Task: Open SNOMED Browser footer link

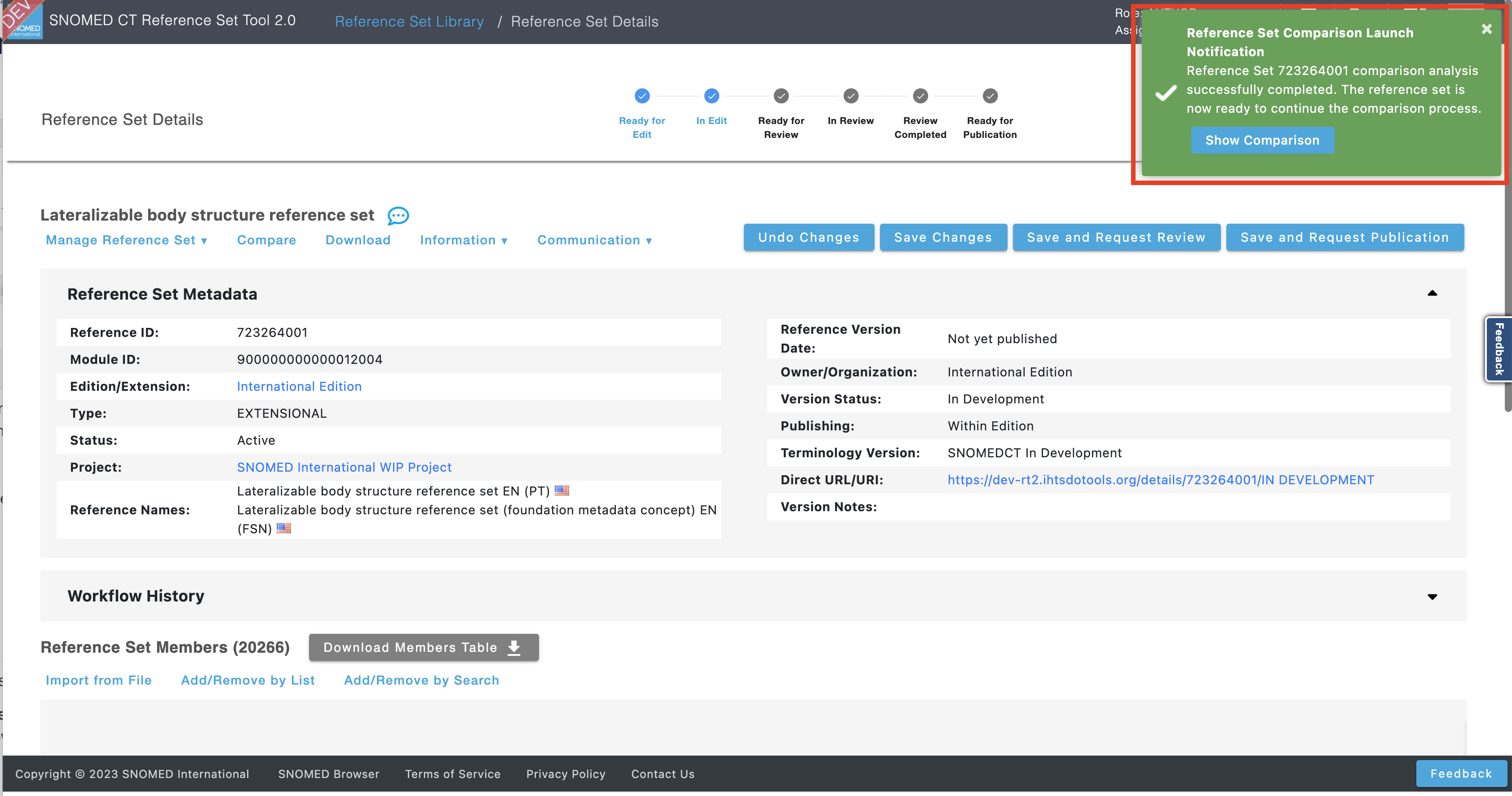Action: coord(329,774)
